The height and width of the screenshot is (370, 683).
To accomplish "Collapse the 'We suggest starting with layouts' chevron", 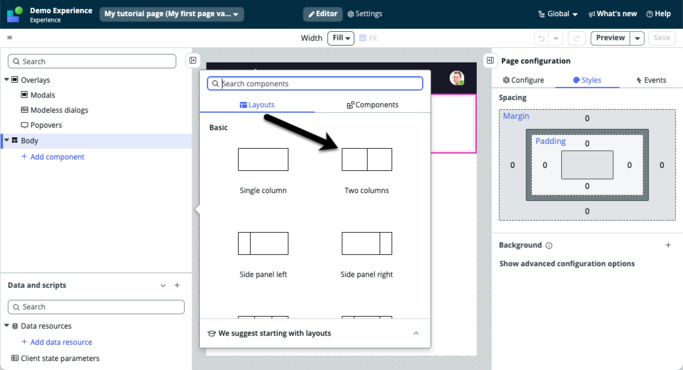I will pos(416,333).
